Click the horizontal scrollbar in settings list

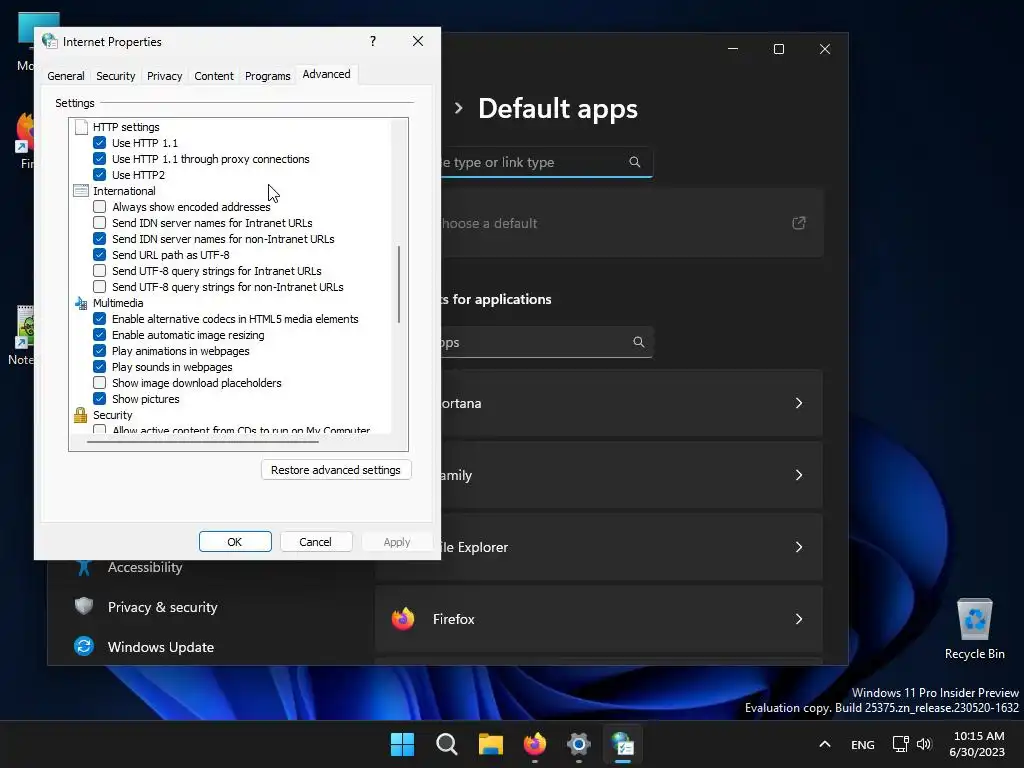pyautogui.click(x=202, y=442)
